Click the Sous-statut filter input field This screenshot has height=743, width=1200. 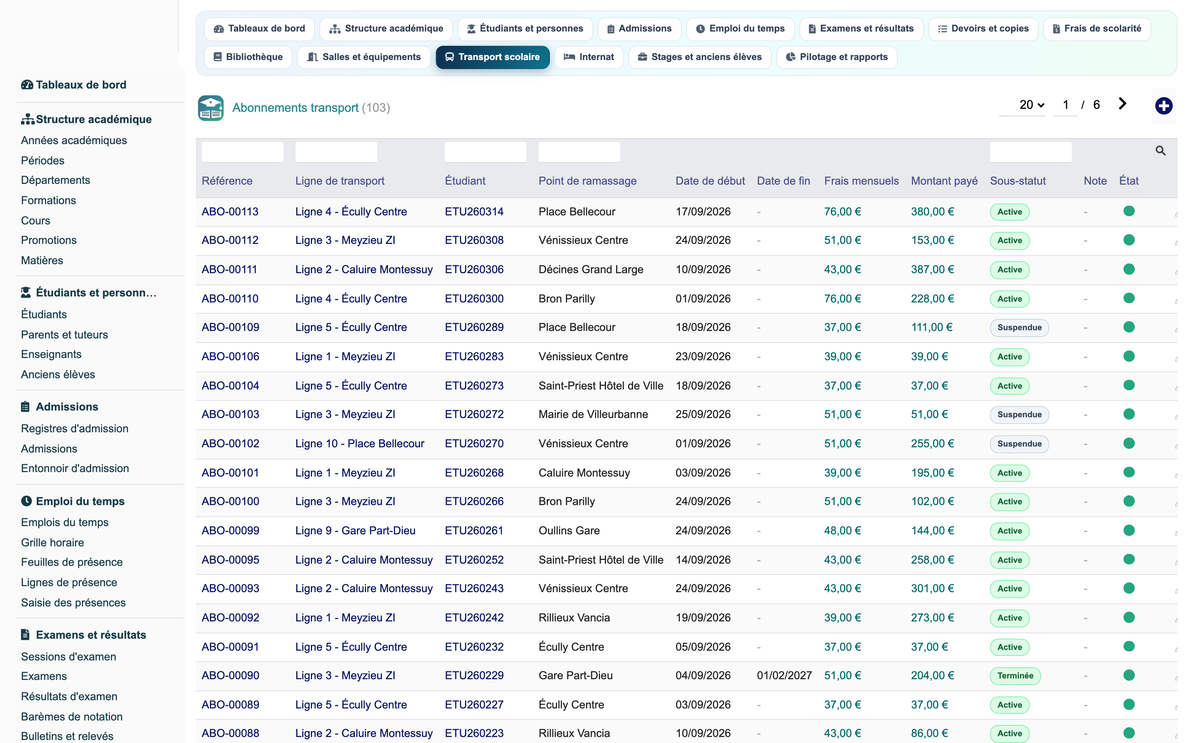(x=1030, y=152)
